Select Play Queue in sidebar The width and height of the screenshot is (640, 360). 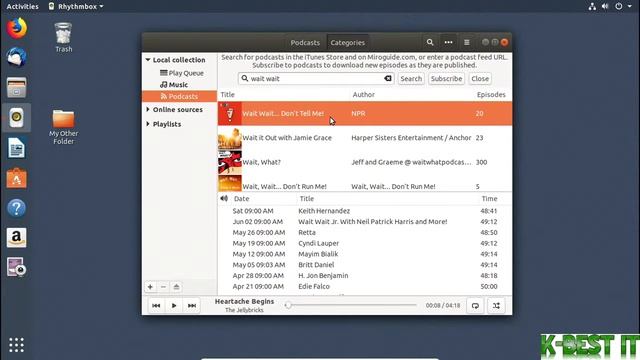coord(182,73)
